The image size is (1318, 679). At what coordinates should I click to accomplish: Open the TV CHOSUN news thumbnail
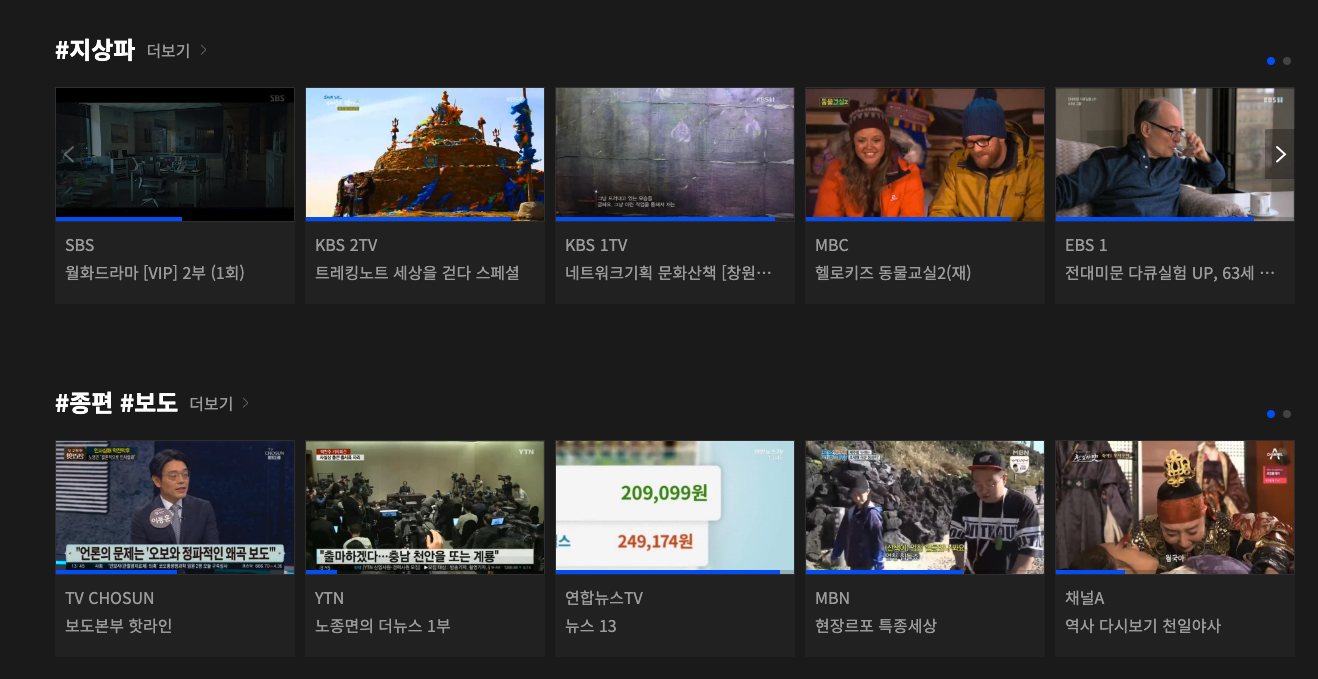pyautogui.click(x=175, y=507)
